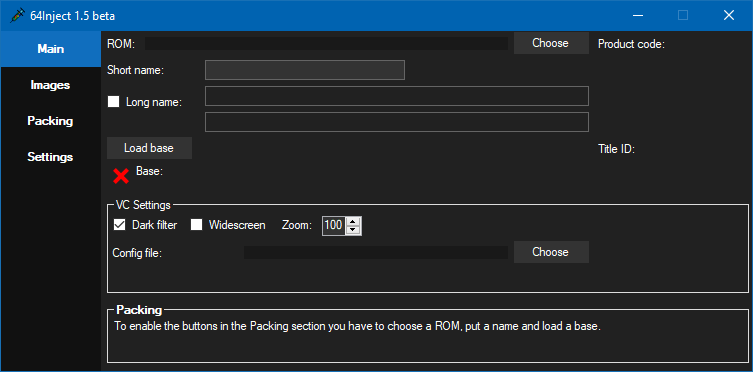Click the red X base status icon
Image resolution: width=753 pixels, height=372 pixels.
tap(121, 176)
